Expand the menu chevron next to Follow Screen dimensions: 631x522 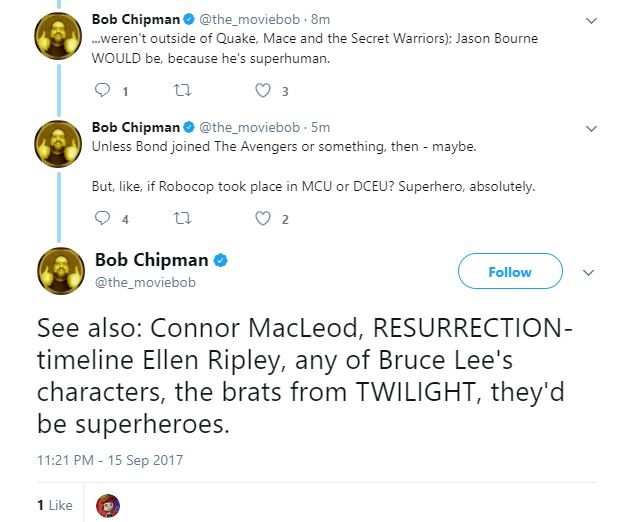[588, 273]
